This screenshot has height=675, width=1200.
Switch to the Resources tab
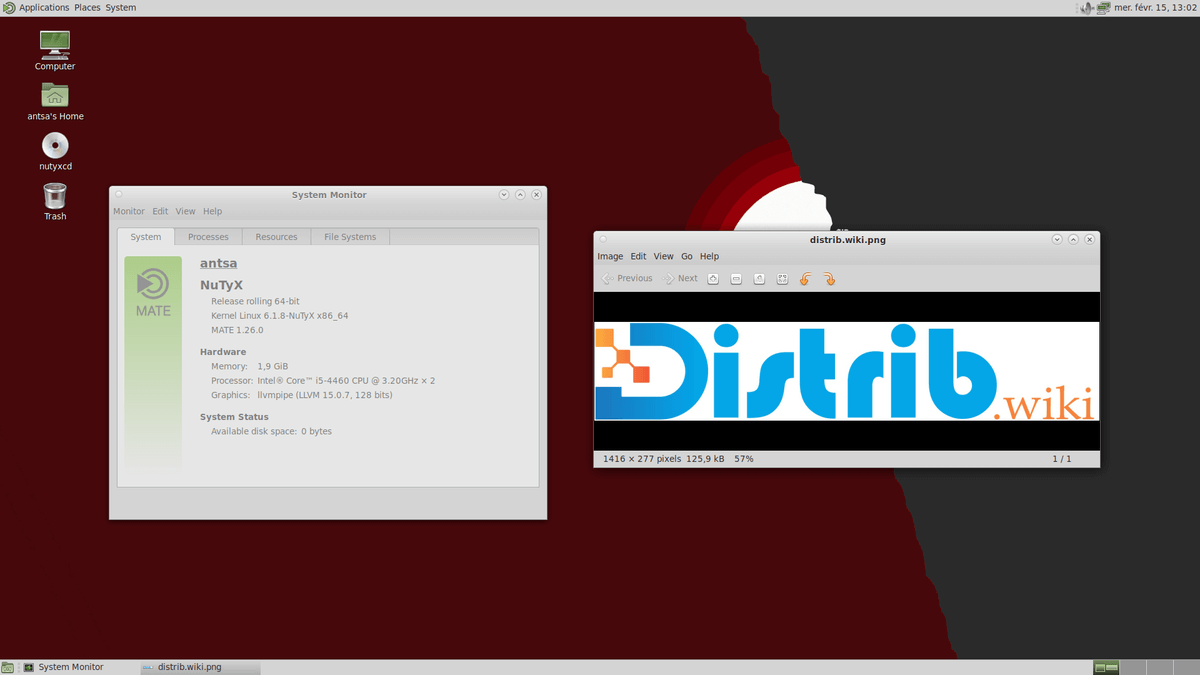(276, 237)
